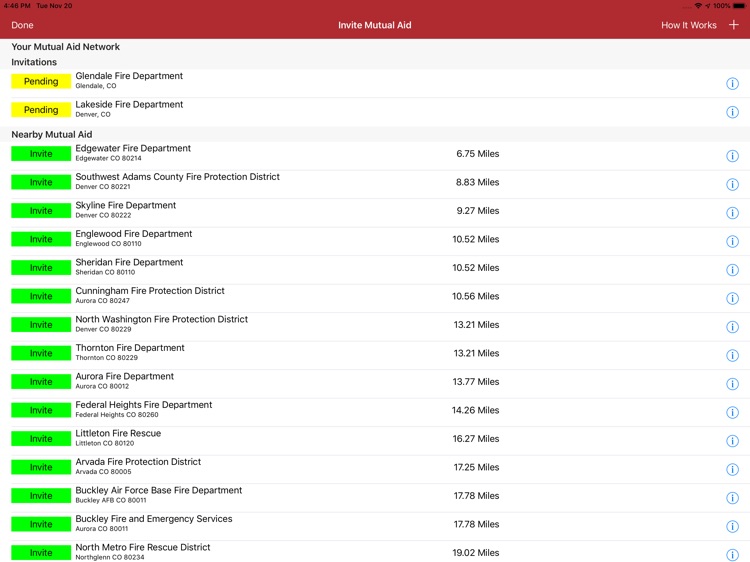750x562 pixels.
Task: Tap Pending badge for Lakeside Fire Department
Action: tap(41, 110)
